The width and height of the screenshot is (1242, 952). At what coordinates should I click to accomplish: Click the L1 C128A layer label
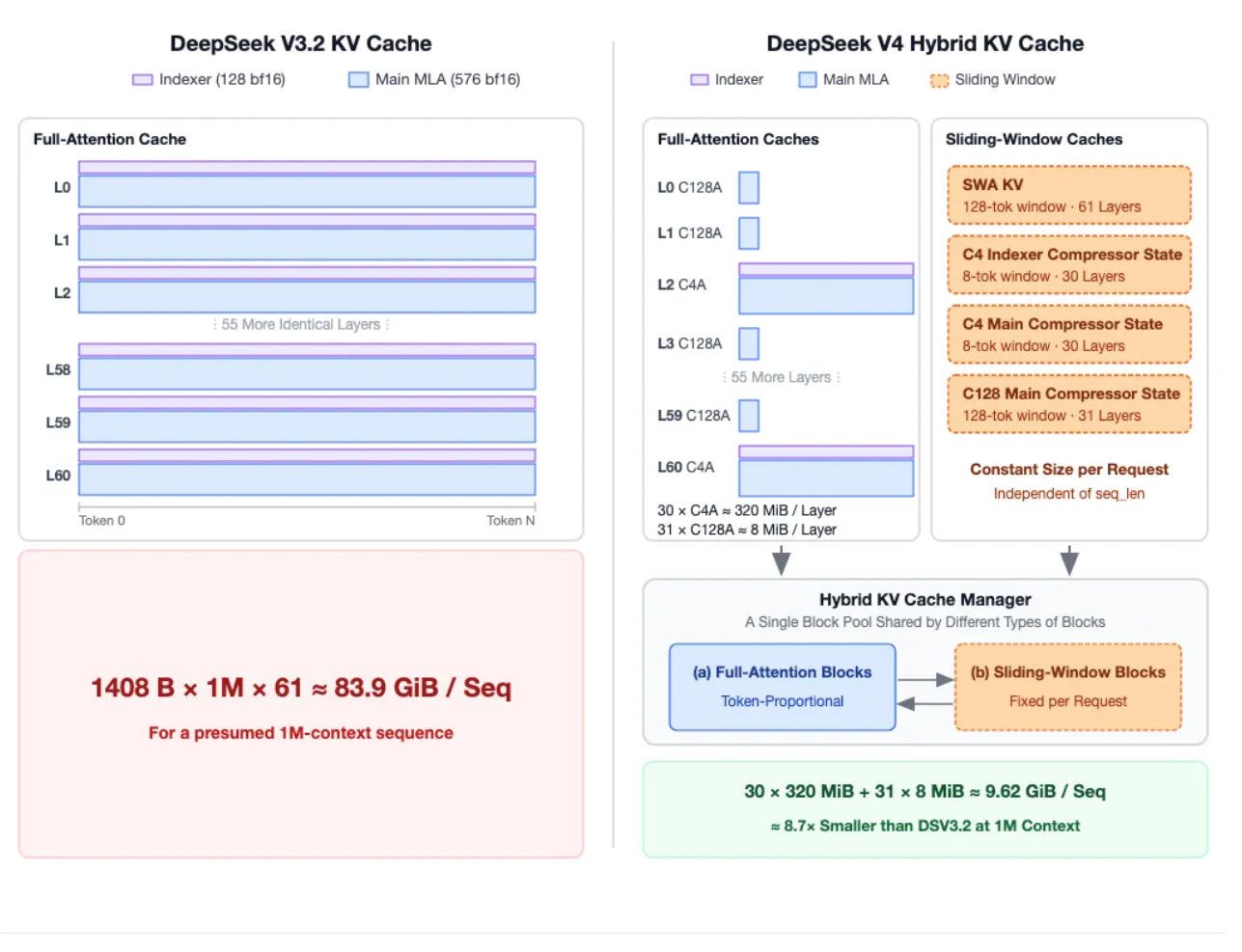[689, 232]
